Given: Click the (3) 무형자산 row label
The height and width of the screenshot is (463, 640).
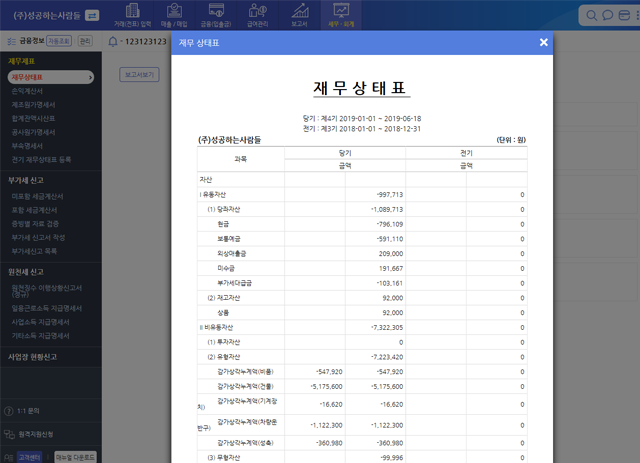Looking at the screenshot, I should pyautogui.click(x=224, y=458).
